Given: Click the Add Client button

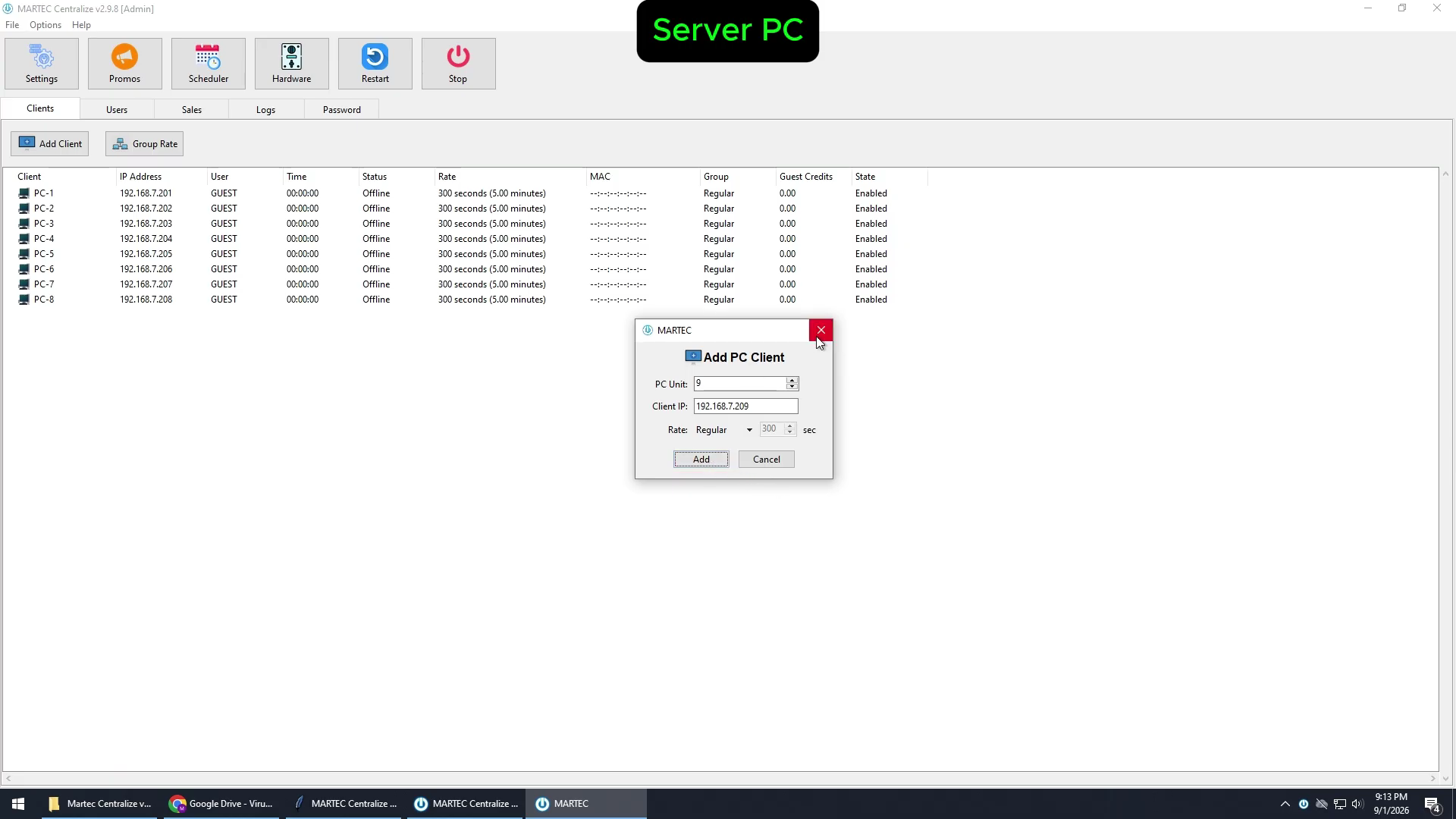Looking at the screenshot, I should click(50, 144).
